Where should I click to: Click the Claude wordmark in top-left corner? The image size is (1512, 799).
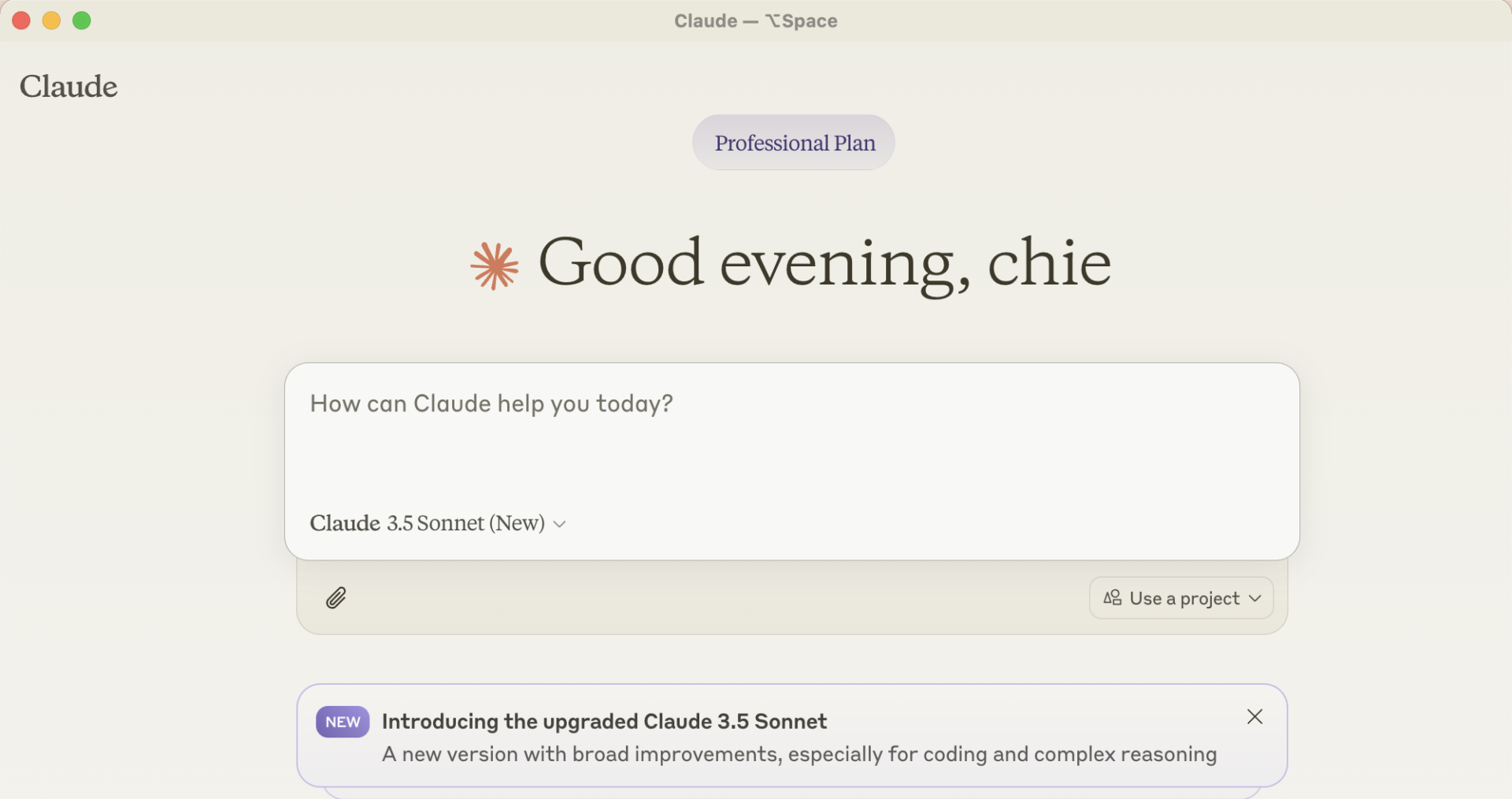click(69, 86)
